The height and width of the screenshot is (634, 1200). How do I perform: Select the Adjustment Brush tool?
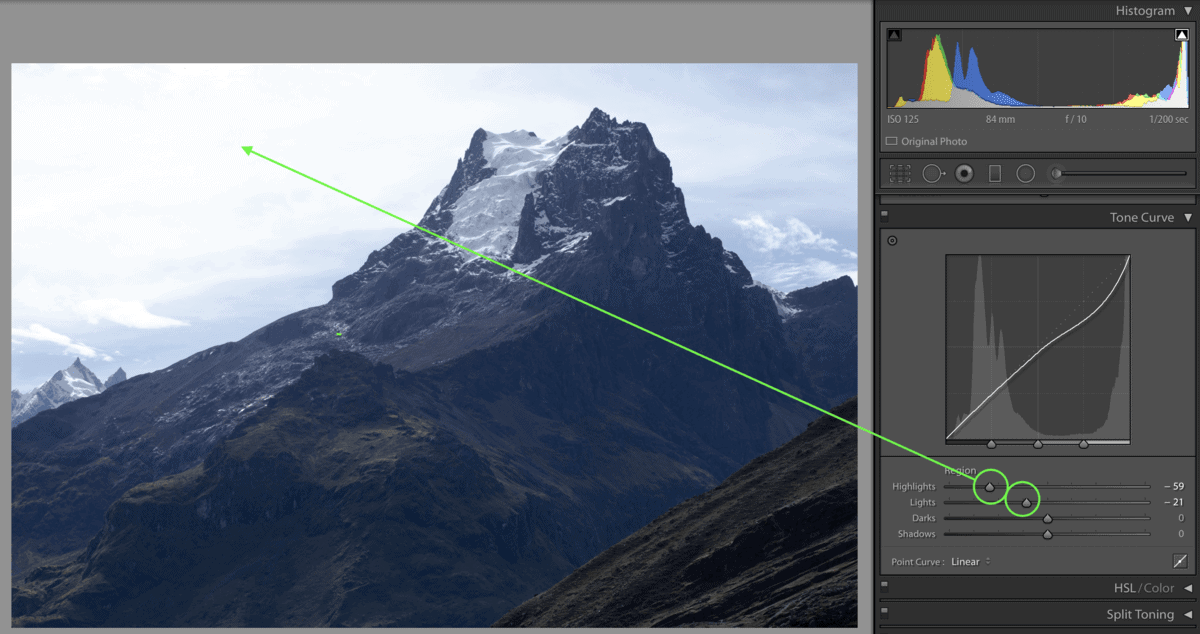pyautogui.click(x=1120, y=173)
